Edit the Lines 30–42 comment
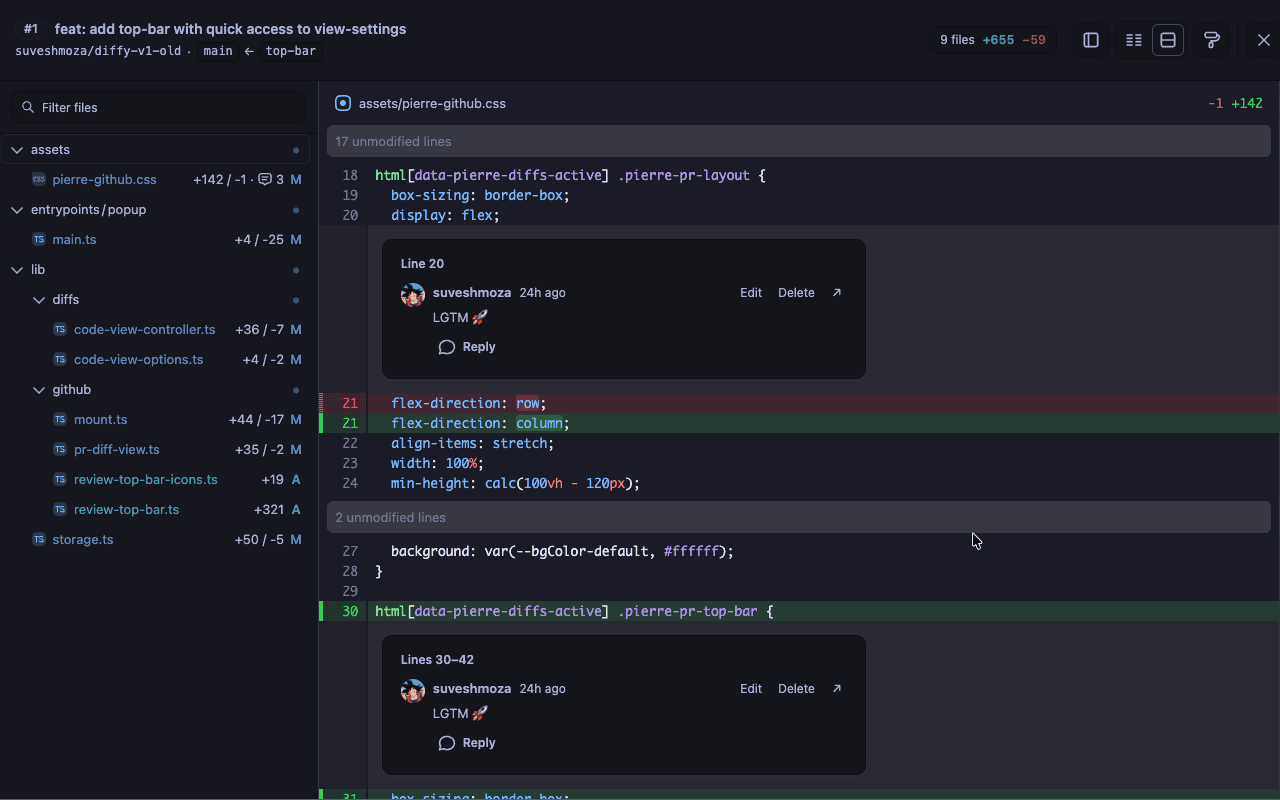 pos(751,689)
